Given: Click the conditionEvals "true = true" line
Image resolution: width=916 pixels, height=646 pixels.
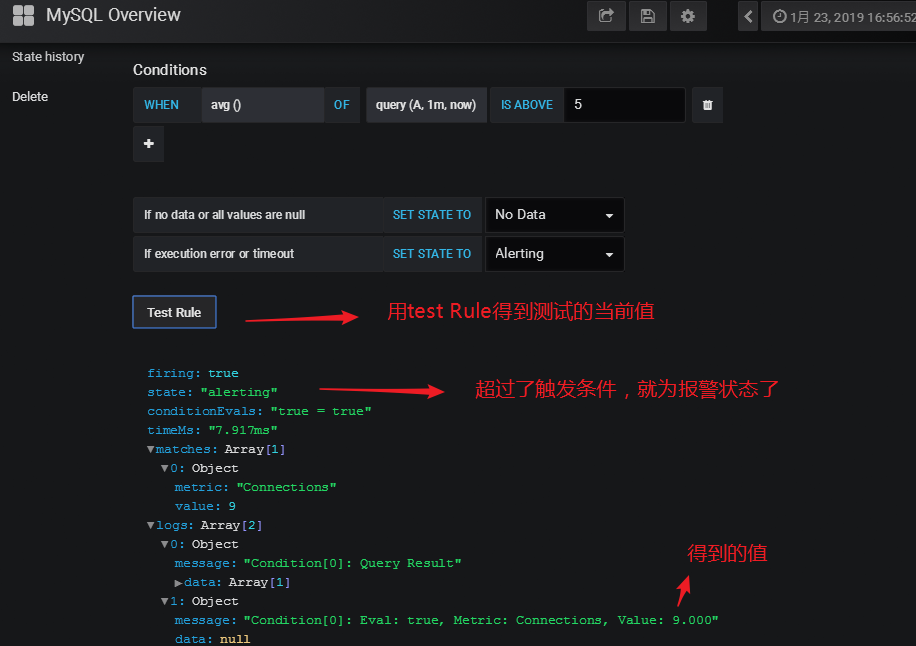Looking at the screenshot, I should 259,411.
